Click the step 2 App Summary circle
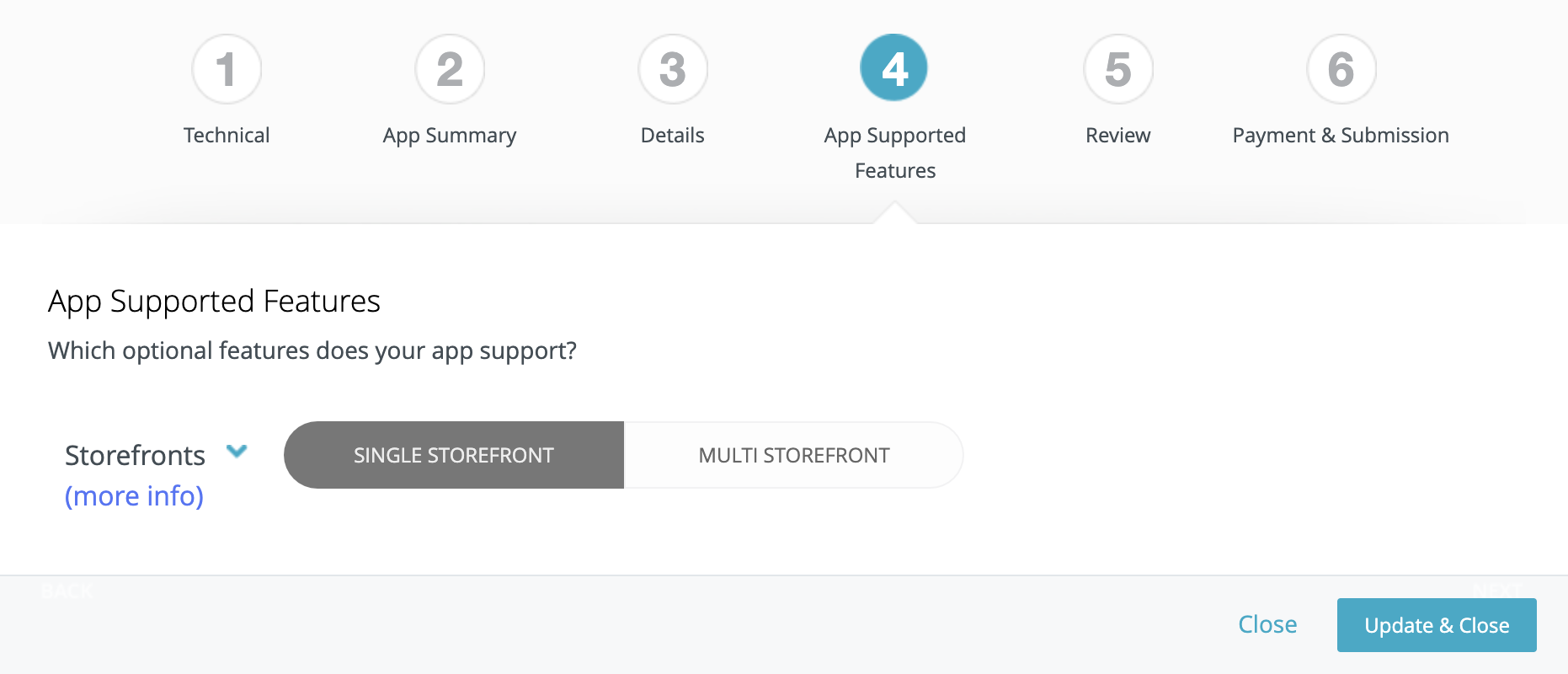This screenshot has width=1568, height=674. pyautogui.click(x=450, y=68)
